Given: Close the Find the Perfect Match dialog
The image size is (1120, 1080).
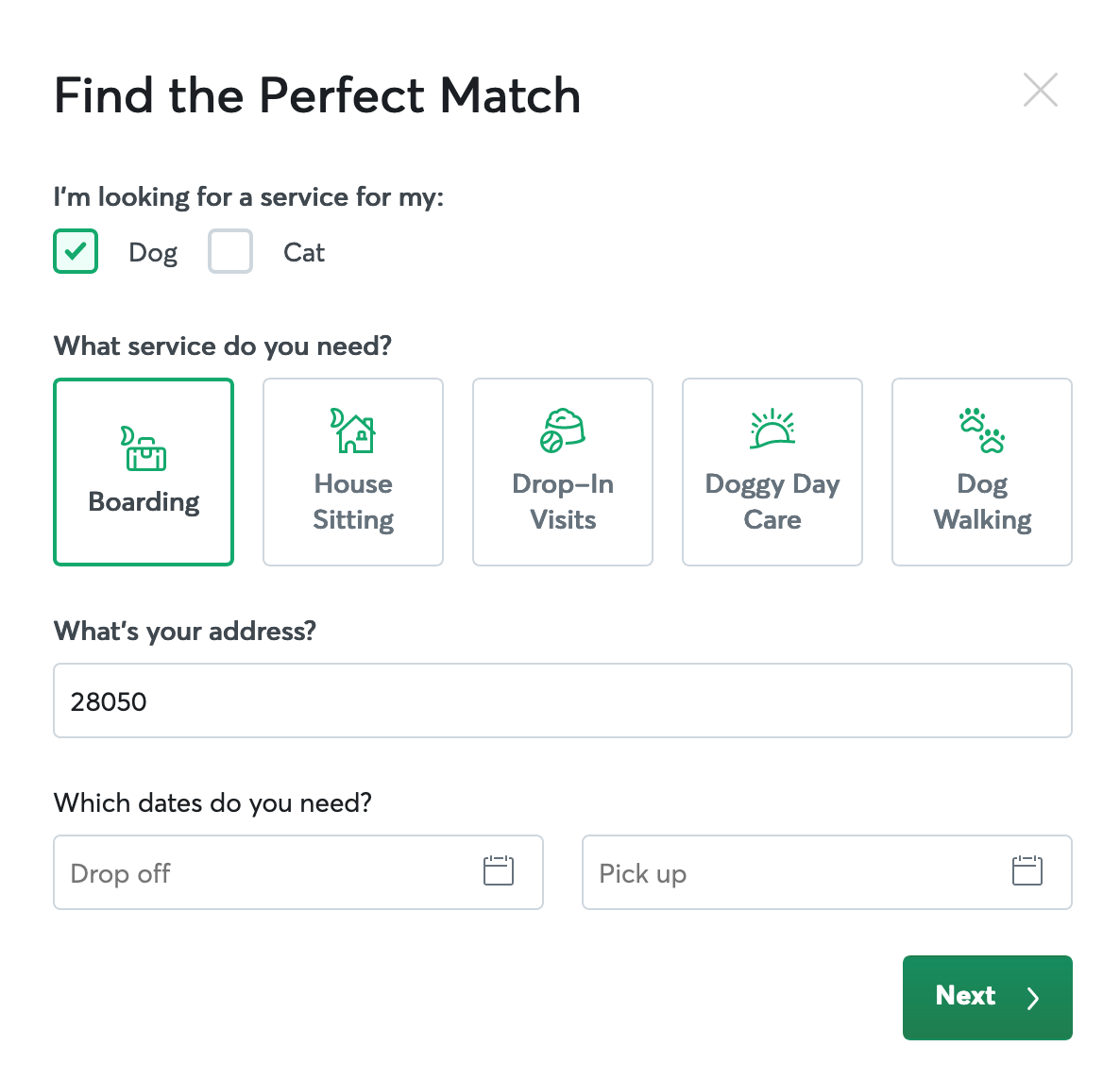Looking at the screenshot, I should [x=1041, y=91].
